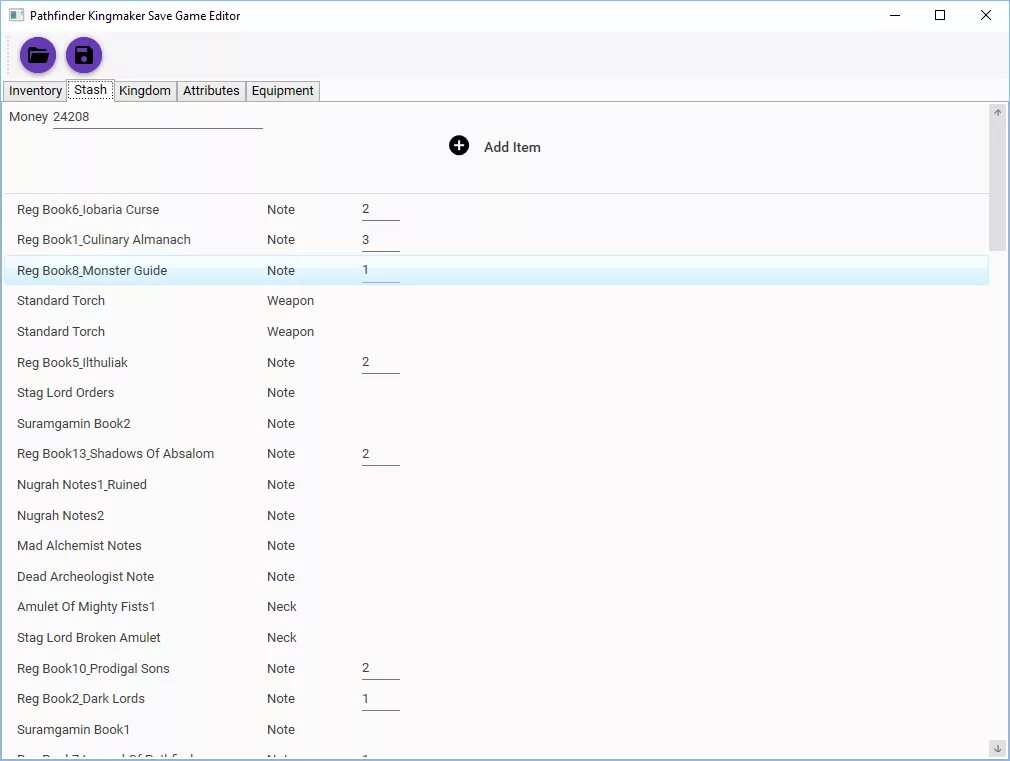
Task: Maximize the Save Game Editor window
Action: 940,15
